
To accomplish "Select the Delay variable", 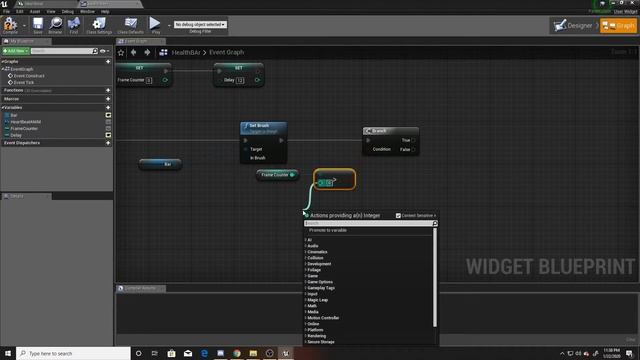I will [16, 135].
